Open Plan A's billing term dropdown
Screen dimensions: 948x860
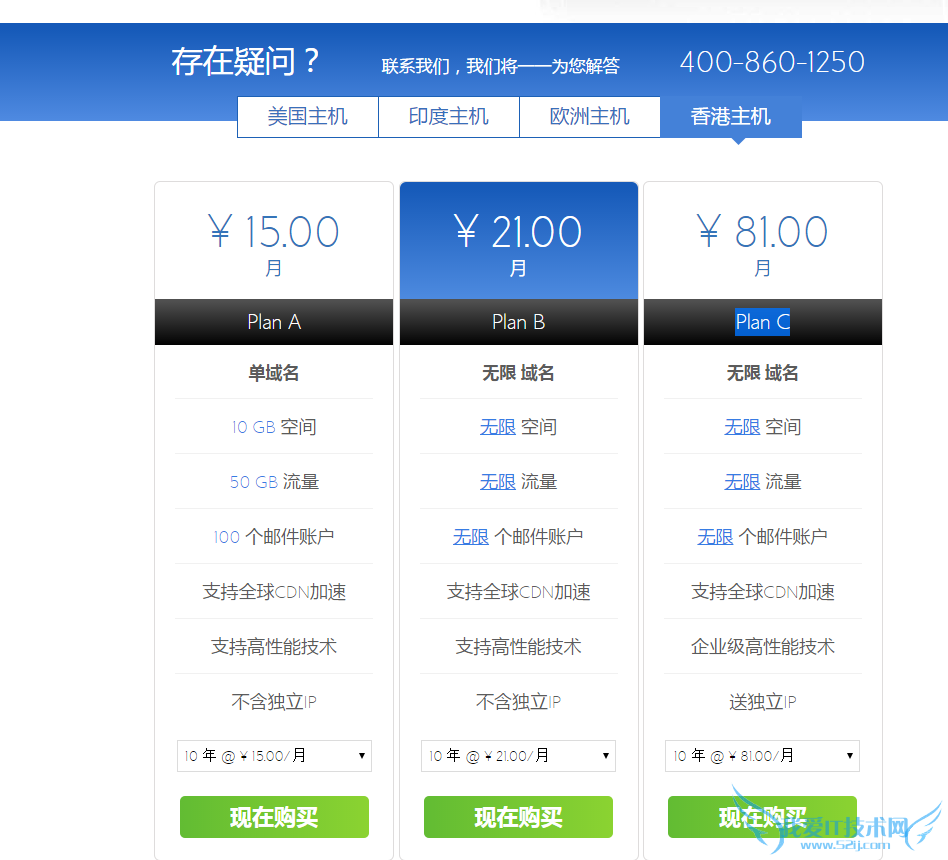pos(274,756)
